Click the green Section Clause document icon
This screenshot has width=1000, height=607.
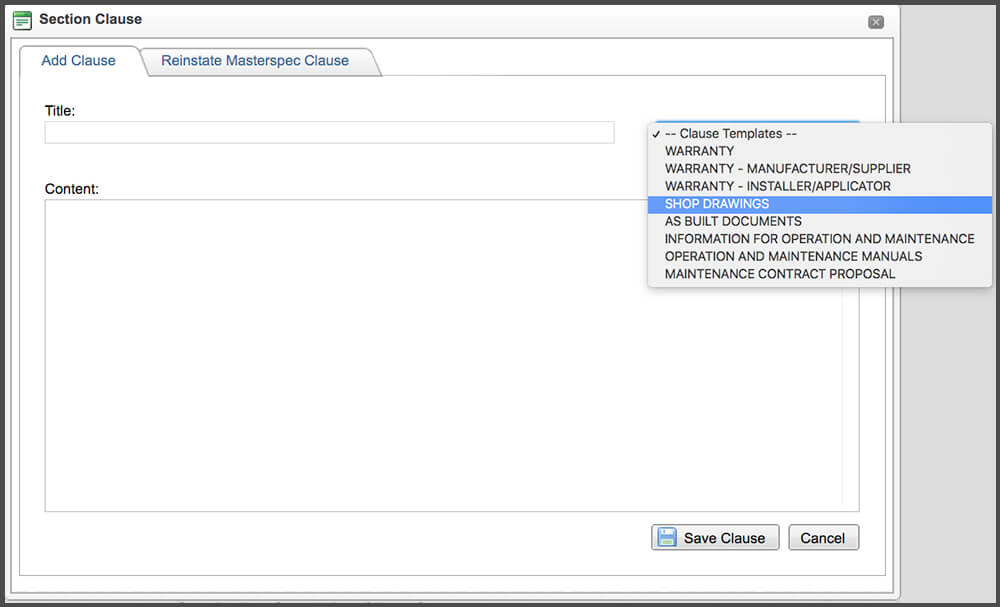point(22,19)
